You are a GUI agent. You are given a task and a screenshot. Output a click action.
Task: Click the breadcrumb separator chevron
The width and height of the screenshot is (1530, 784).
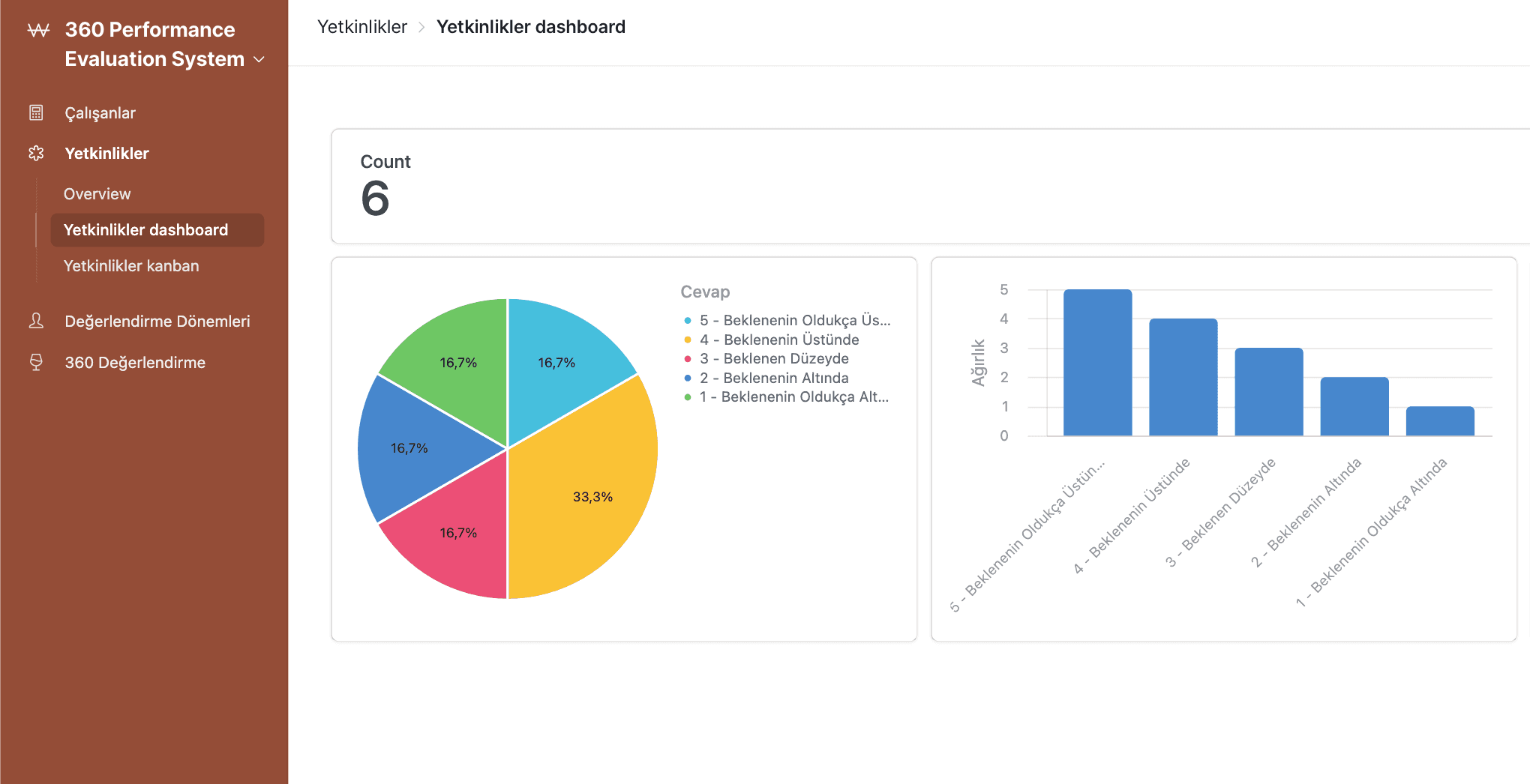pos(421,27)
